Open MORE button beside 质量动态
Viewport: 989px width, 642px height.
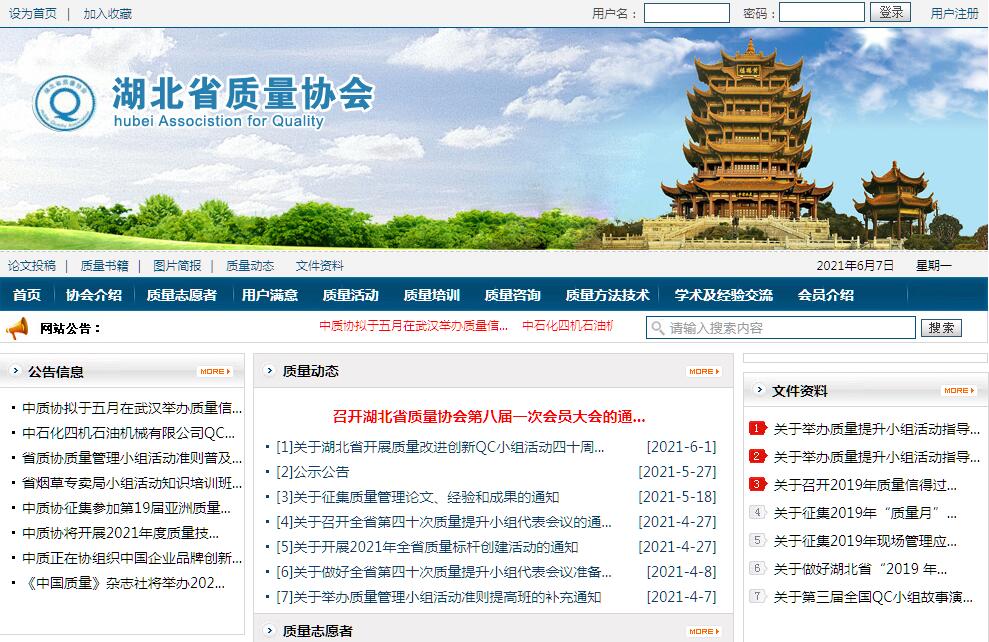point(703,371)
